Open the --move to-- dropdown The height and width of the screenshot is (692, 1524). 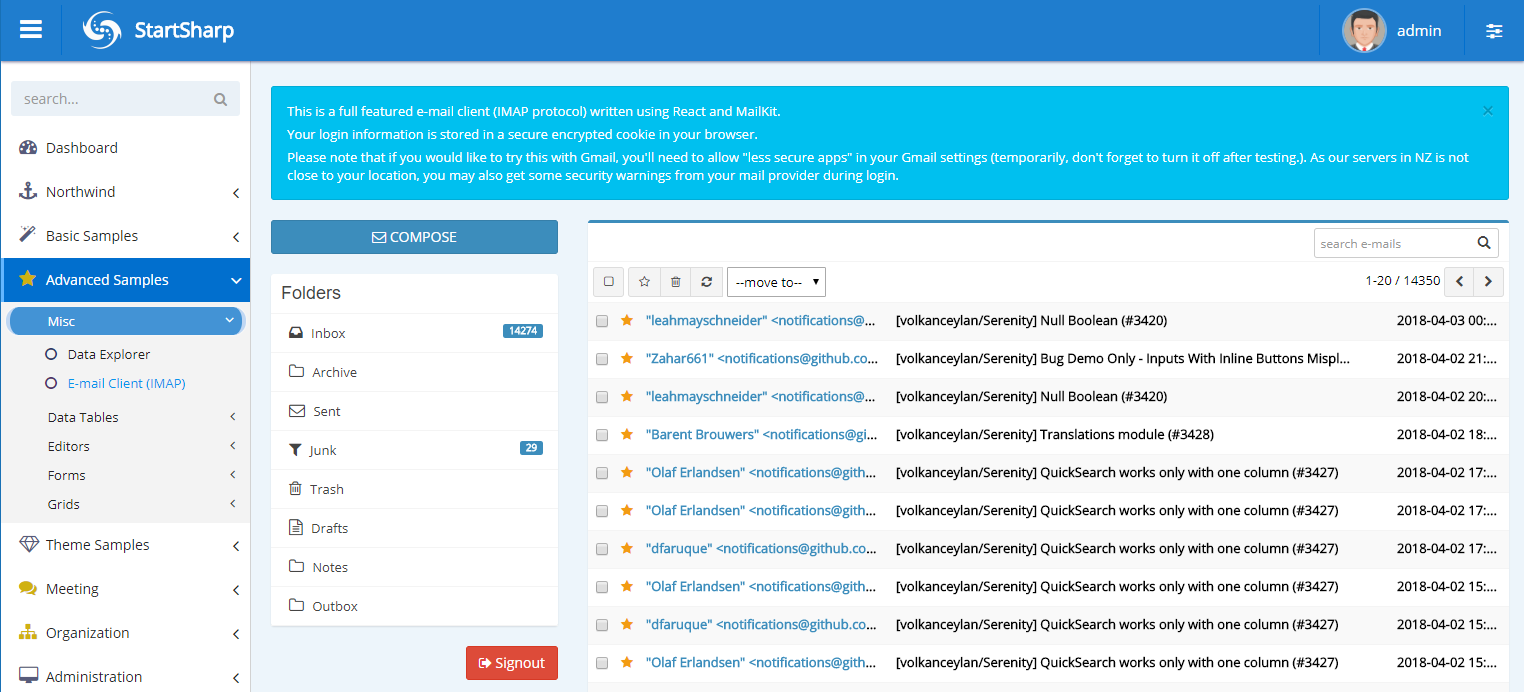click(x=776, y=281)
